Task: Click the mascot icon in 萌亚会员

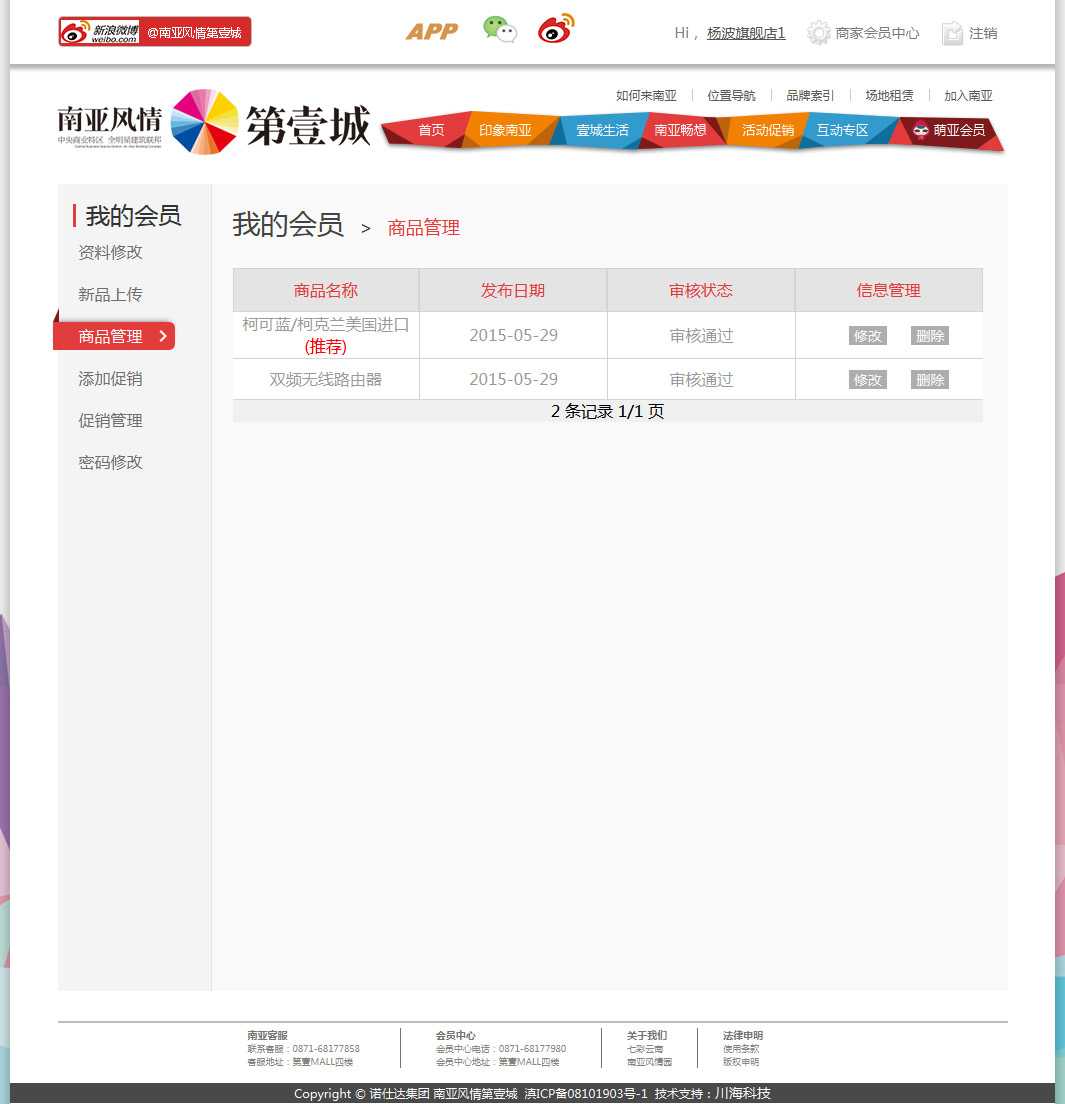Action: coord(920,130)
